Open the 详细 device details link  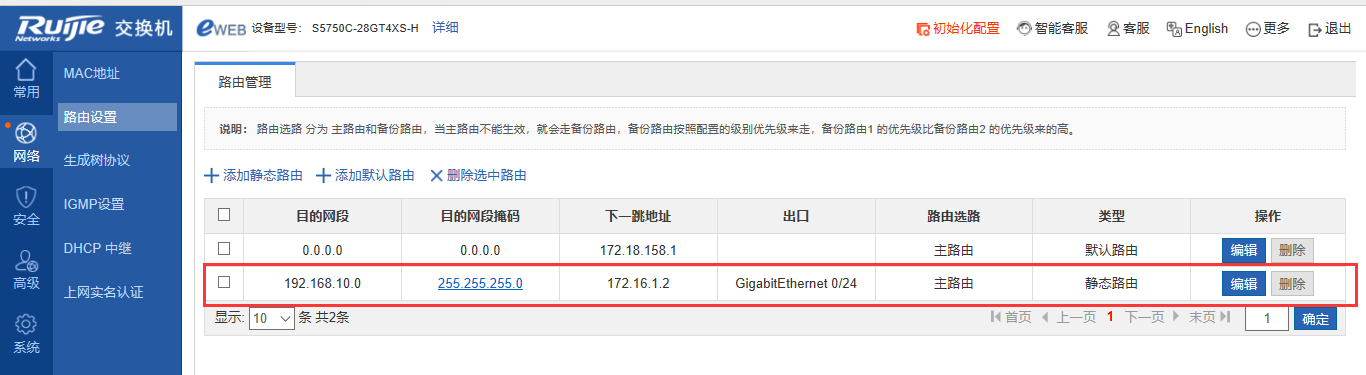(445, 28)
